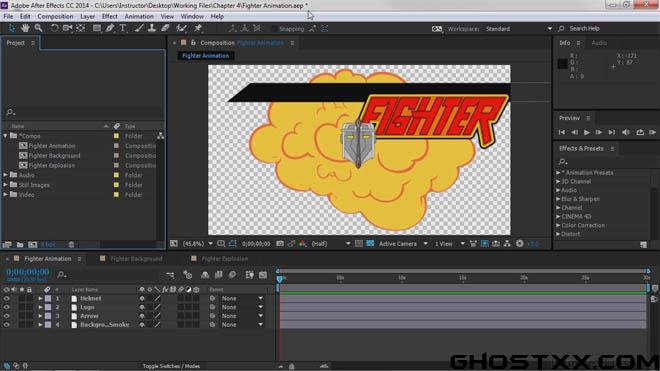The height and width of the screenshot is (371, 660).
Task: Switch to the Fighter Explosion timeline tab
Action: tap(225, 259)
